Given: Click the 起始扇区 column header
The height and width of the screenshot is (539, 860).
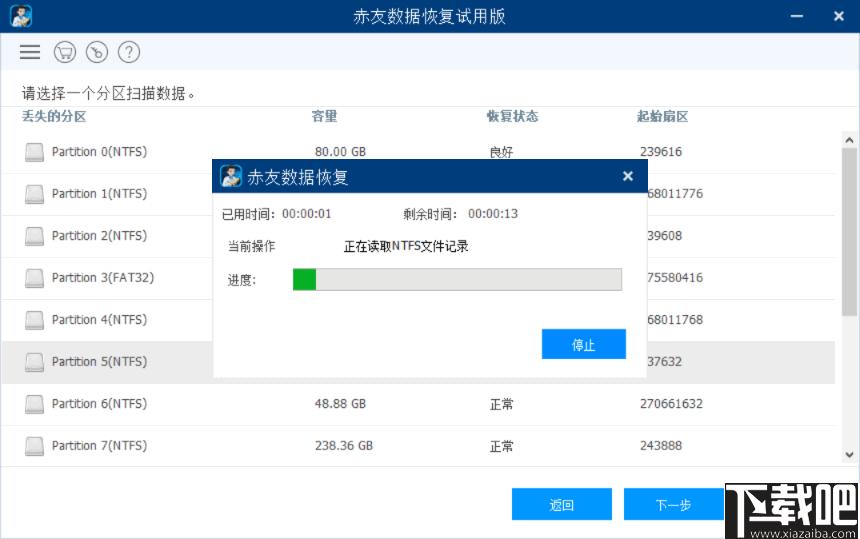Looking at the screenshot, I should pos(662,116).
